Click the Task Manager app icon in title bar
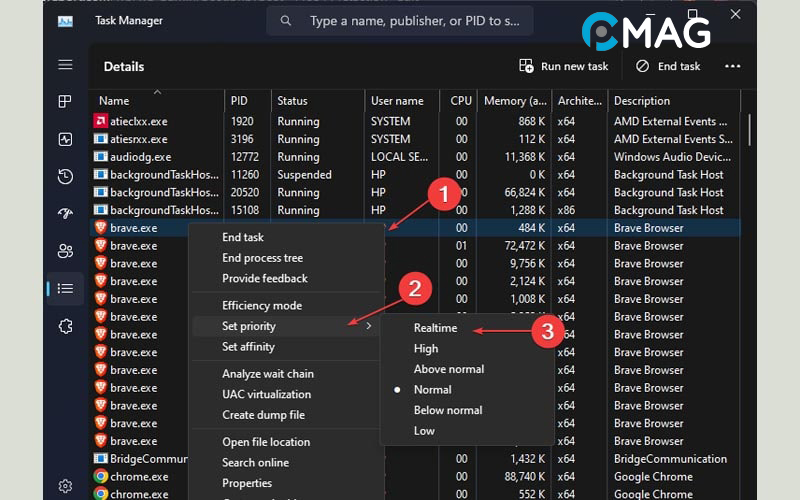 pyautogui.click(x=65, y=21)
